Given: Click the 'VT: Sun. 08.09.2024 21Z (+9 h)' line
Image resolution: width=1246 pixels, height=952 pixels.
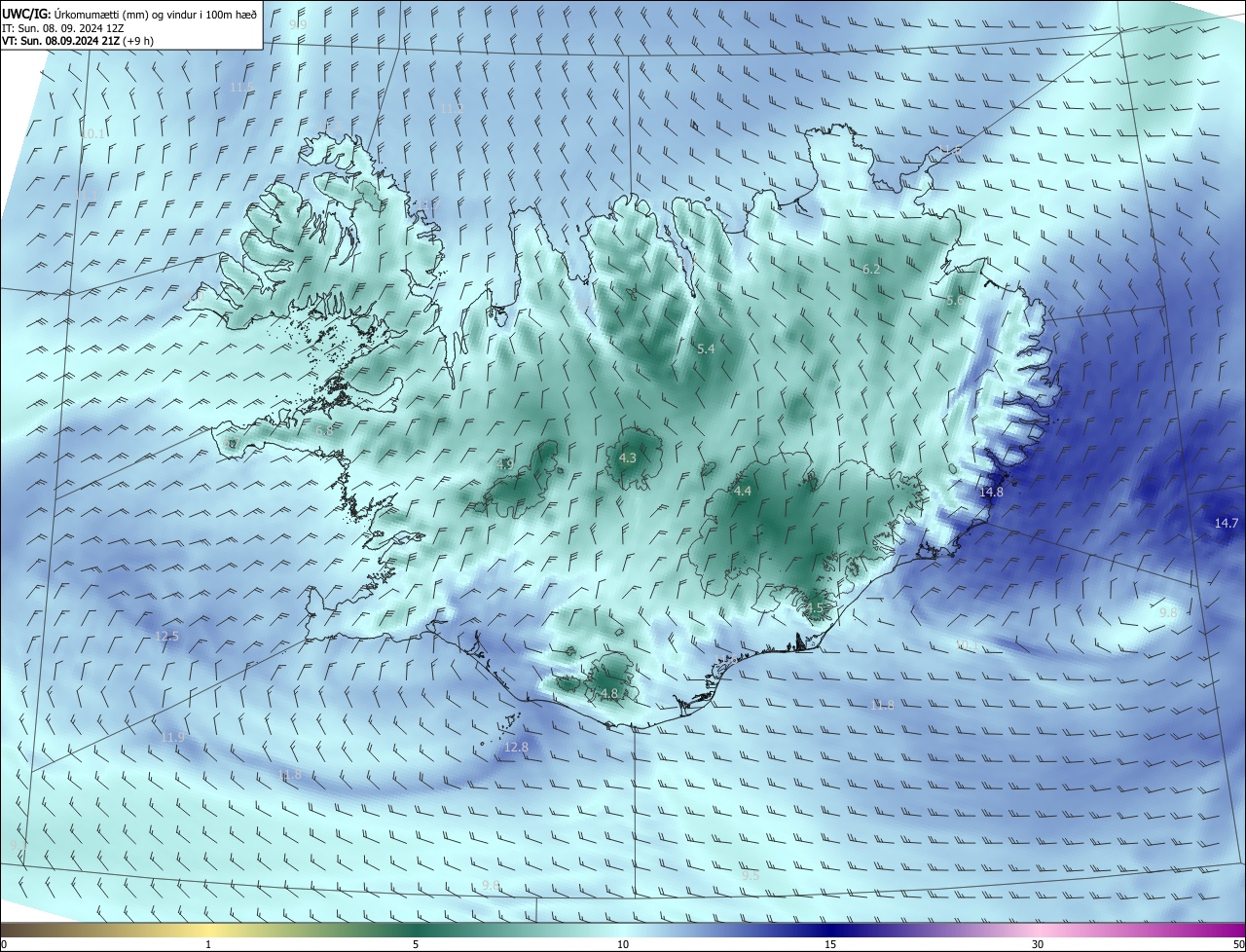Looking at the screenshot, I should point(78,41).
